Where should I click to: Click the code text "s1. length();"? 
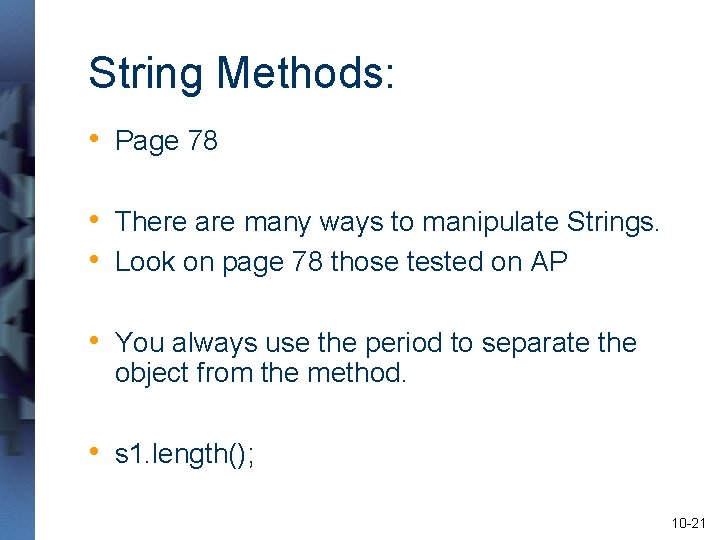coord(185,454)
